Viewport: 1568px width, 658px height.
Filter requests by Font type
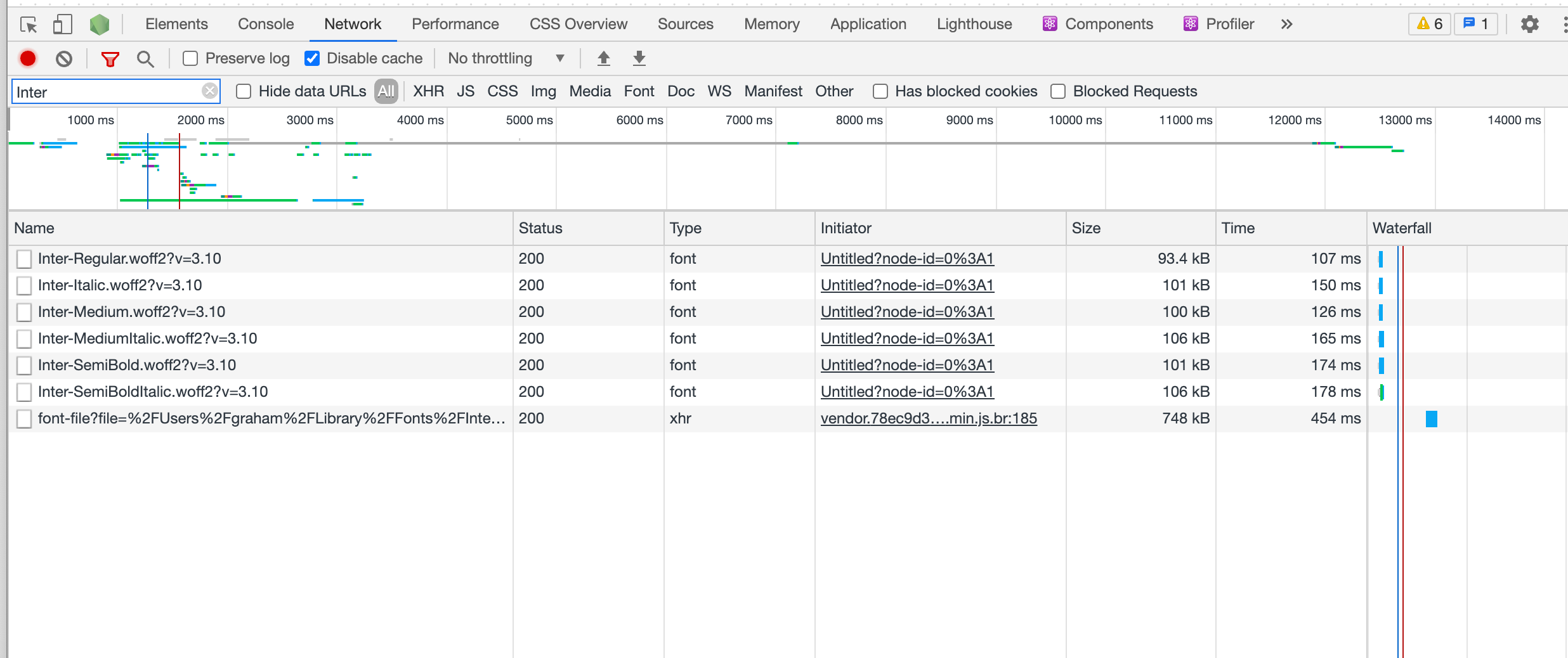(639, 91)
